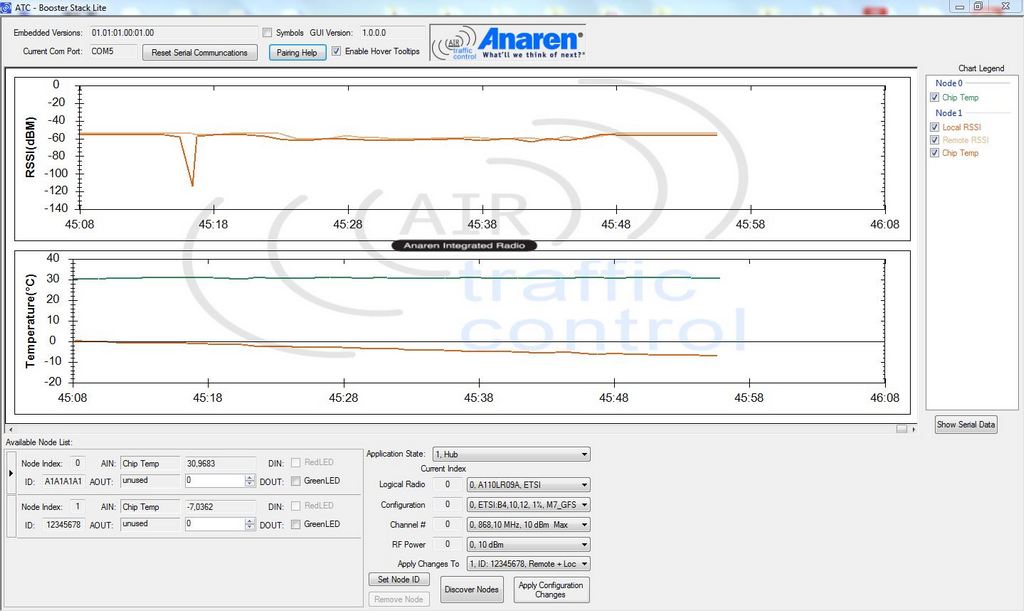
Task: Enable the Symbols checkbox
Action: [266, 33]
